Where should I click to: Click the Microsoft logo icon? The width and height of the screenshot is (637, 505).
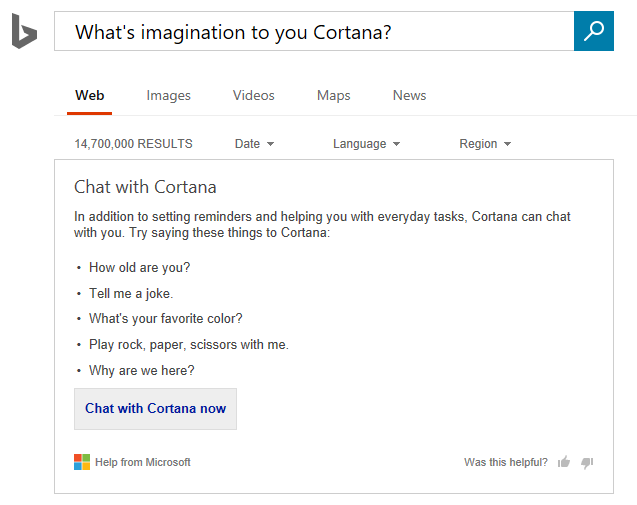click(82, 462)
